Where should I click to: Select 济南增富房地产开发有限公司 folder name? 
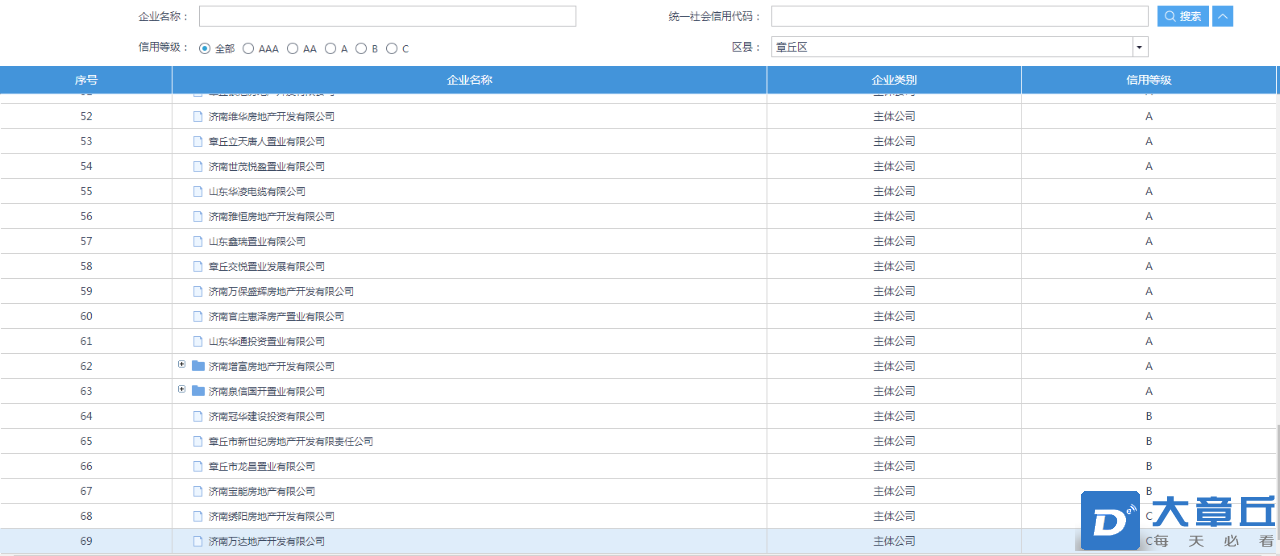click(x=272, y=367)
